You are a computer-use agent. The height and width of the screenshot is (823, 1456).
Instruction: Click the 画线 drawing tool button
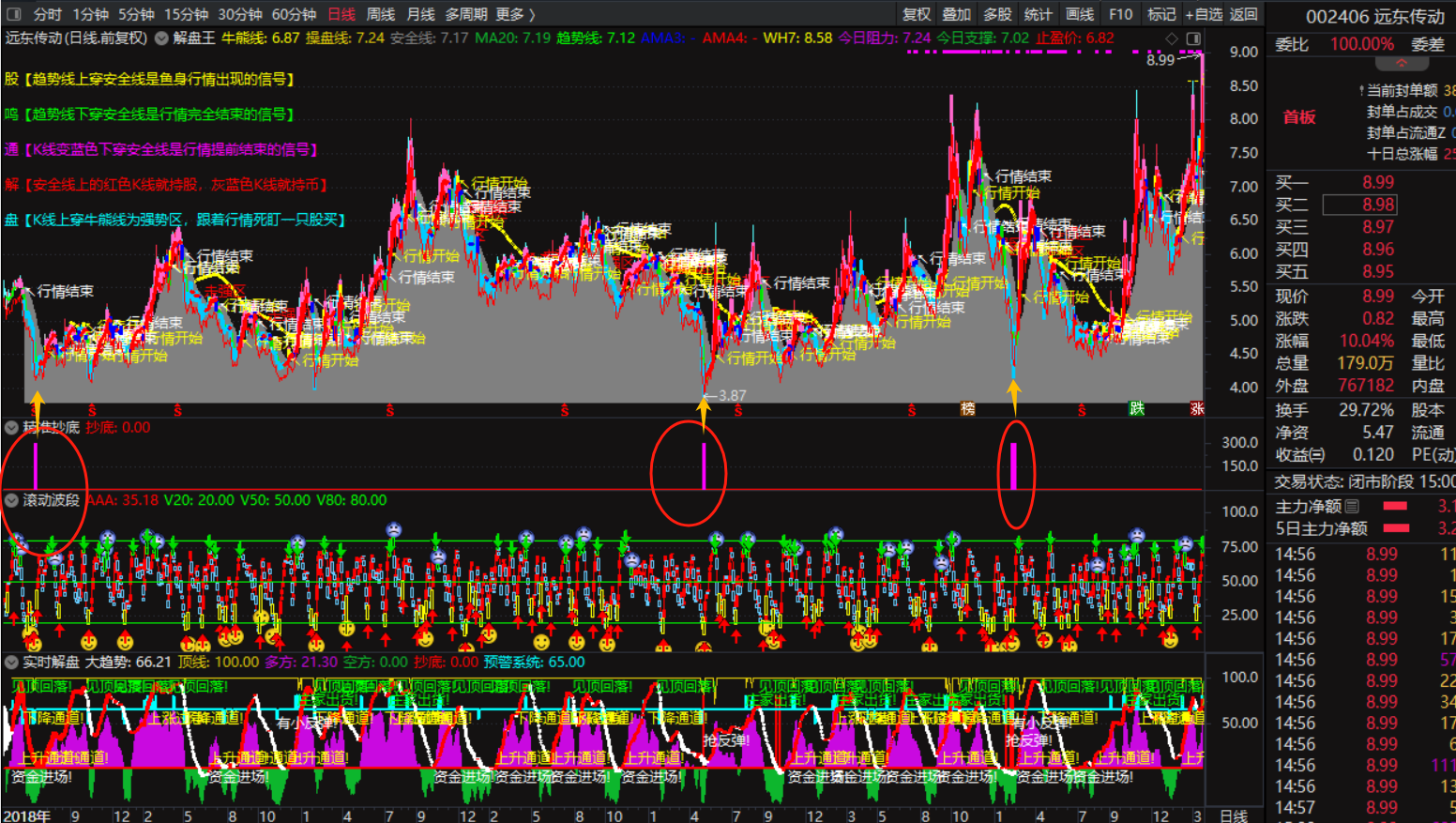(1079, 14)
